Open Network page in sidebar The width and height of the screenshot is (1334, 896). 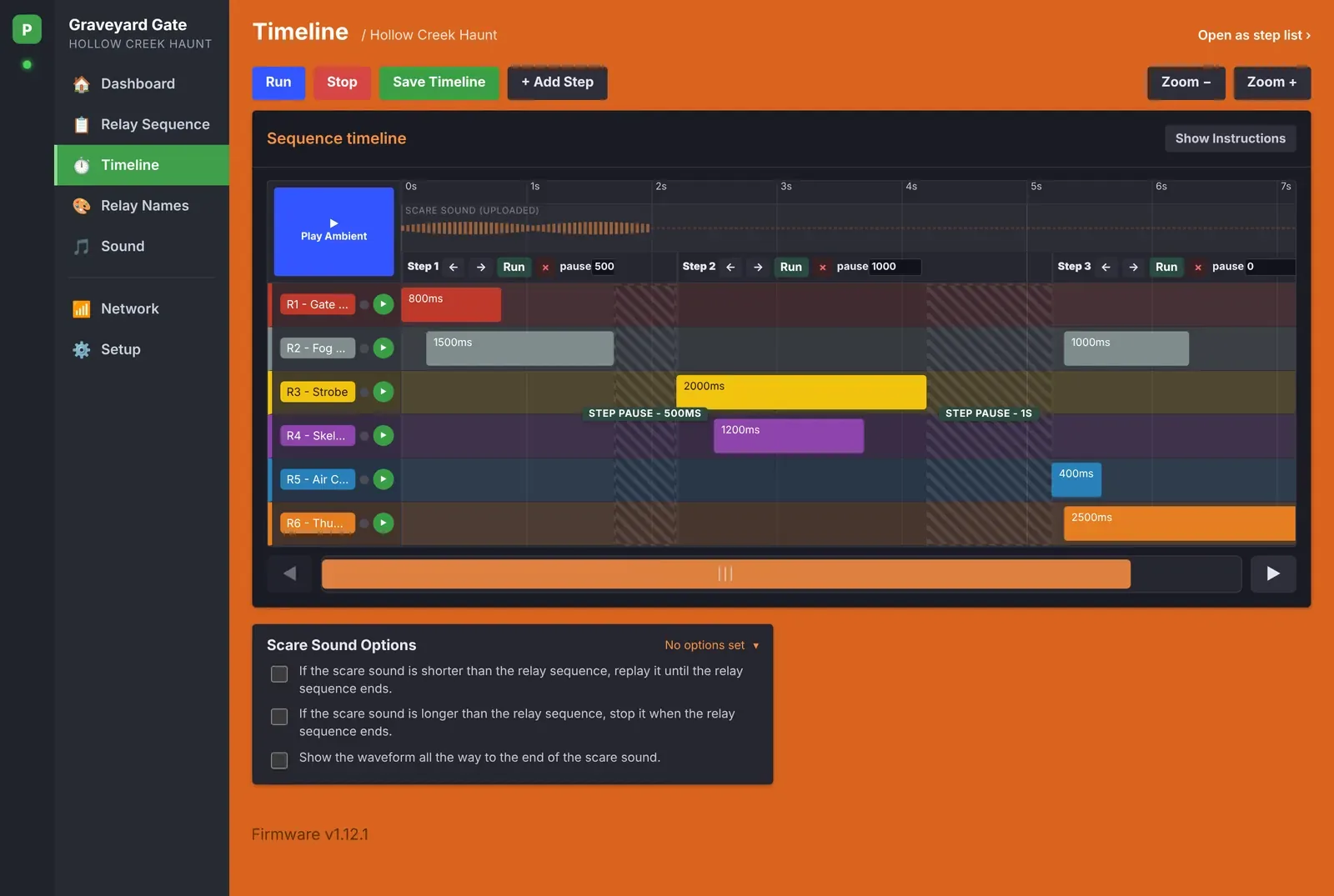[x=142, y=308]
